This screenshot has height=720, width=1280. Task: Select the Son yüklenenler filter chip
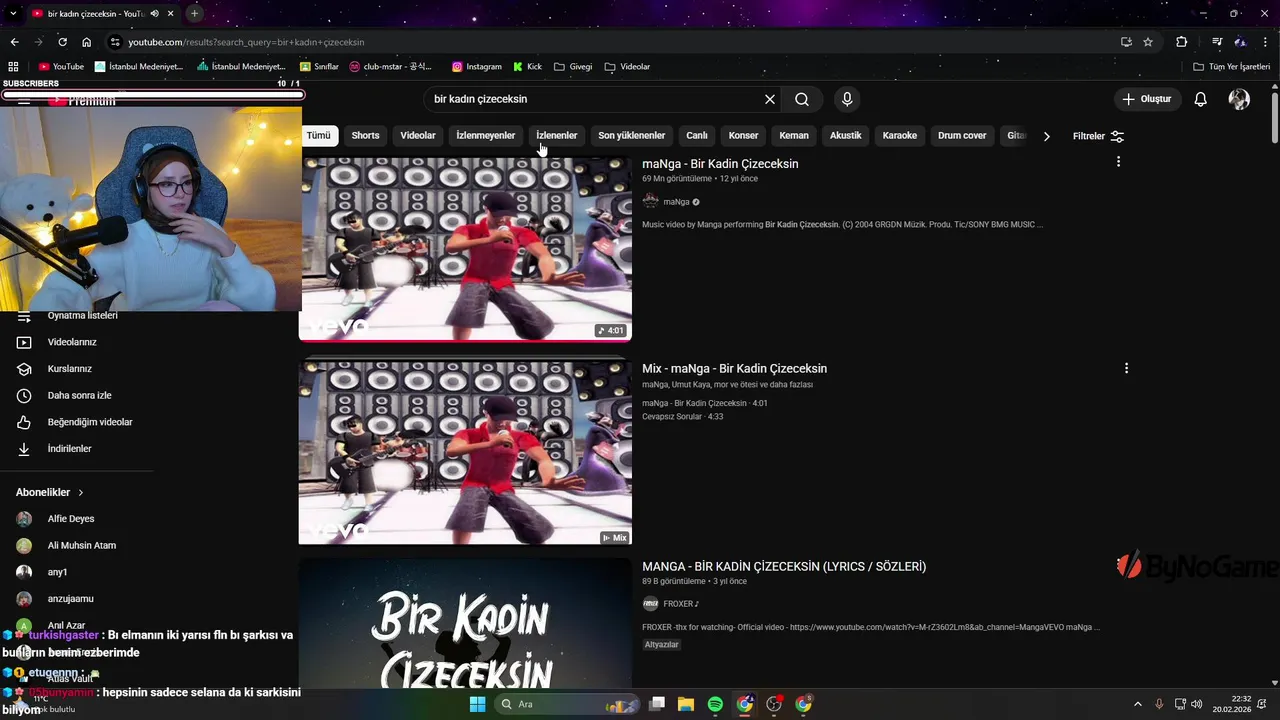631,135
